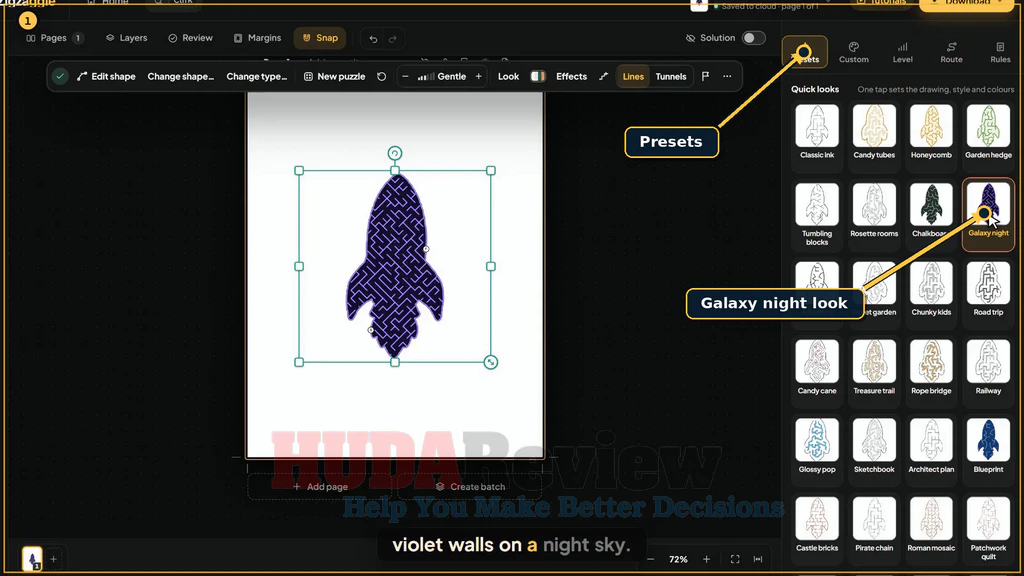Click the New puzzle button
The image size is (1024, 576).
[x=334, y=76]
